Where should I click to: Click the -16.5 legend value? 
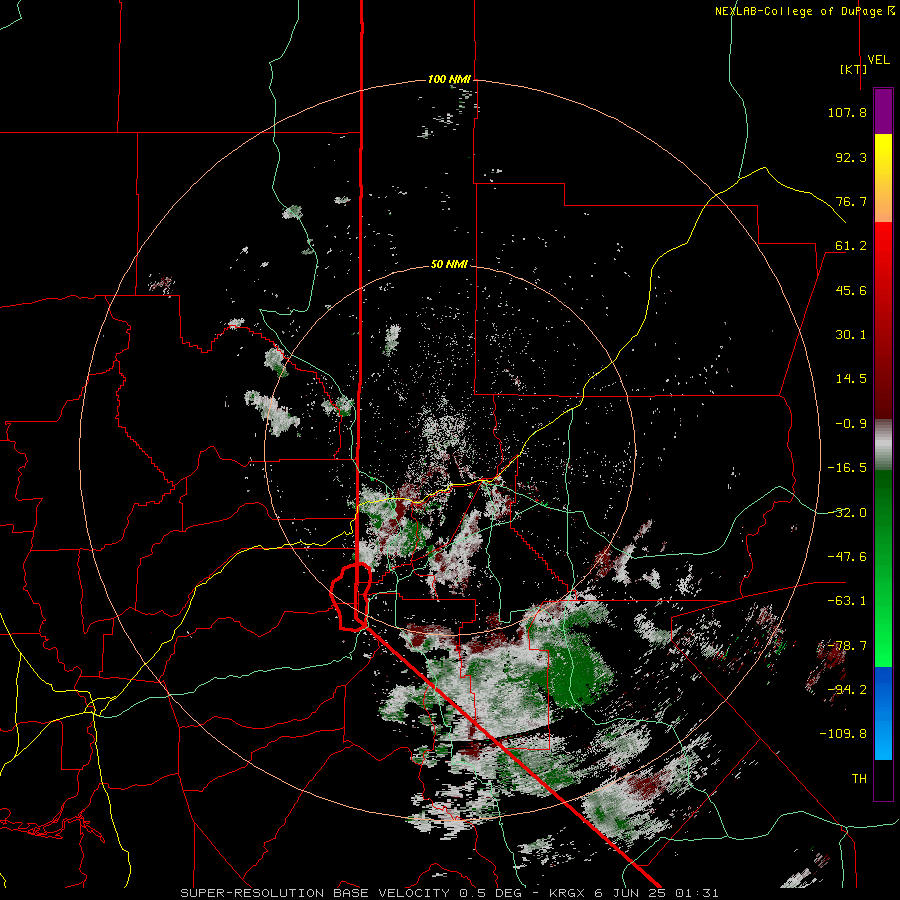coord(847,468)
